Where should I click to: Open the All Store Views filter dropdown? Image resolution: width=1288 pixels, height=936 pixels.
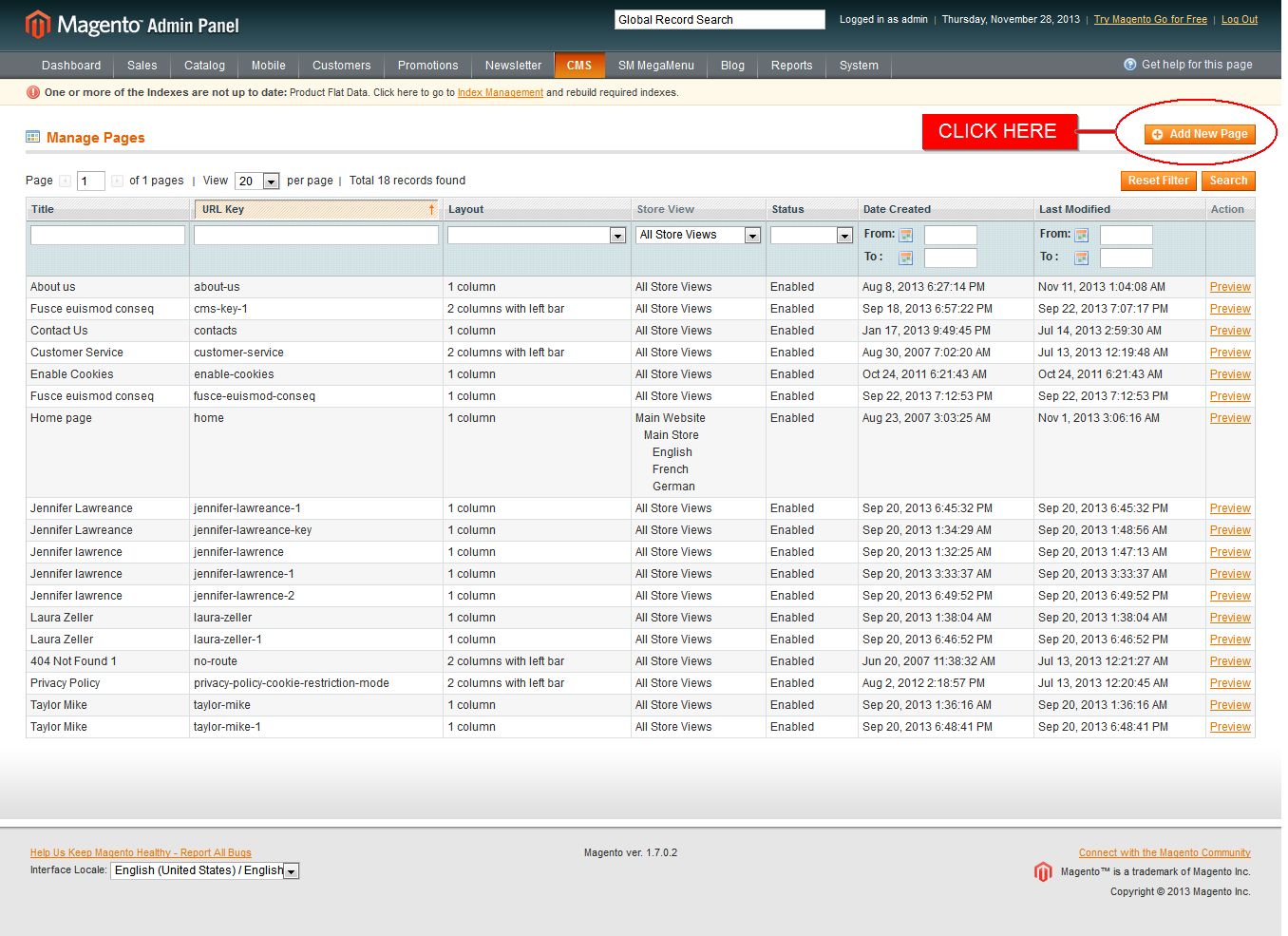(x=698, y=235)
